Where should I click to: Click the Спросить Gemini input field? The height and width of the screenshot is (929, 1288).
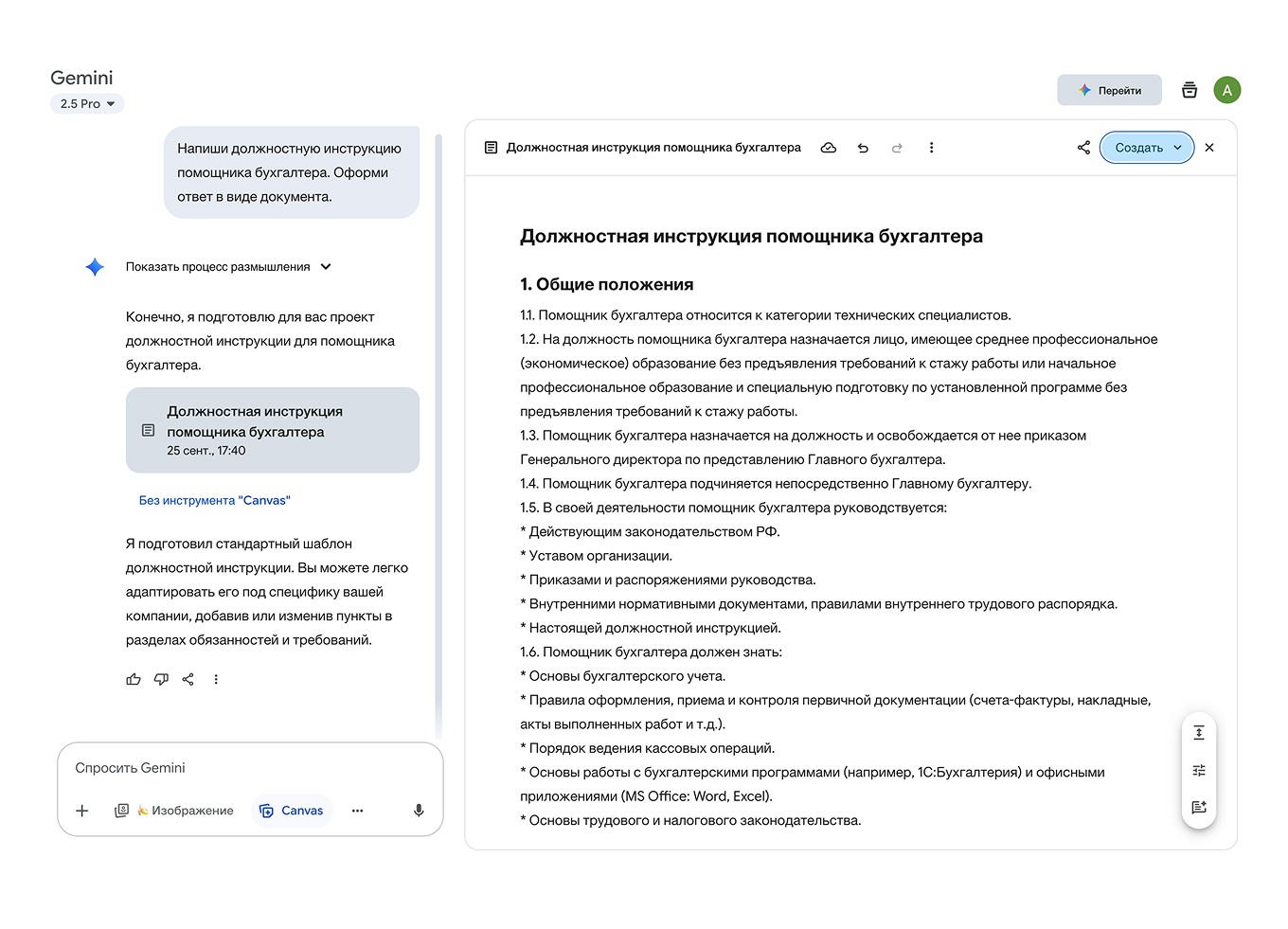[x=250, y=767]
